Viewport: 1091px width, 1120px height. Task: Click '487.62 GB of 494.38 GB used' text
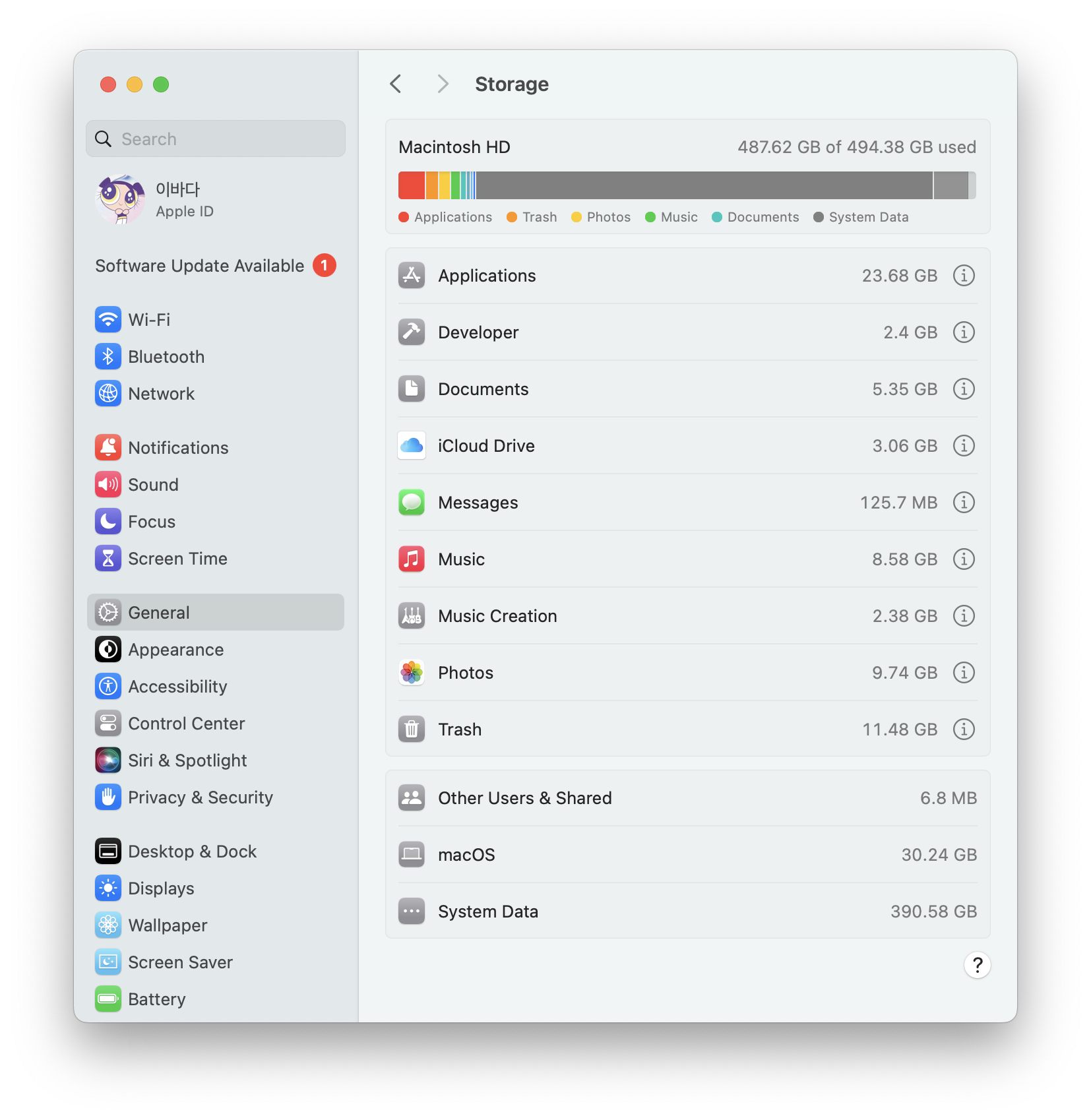(x=857, y=147)
